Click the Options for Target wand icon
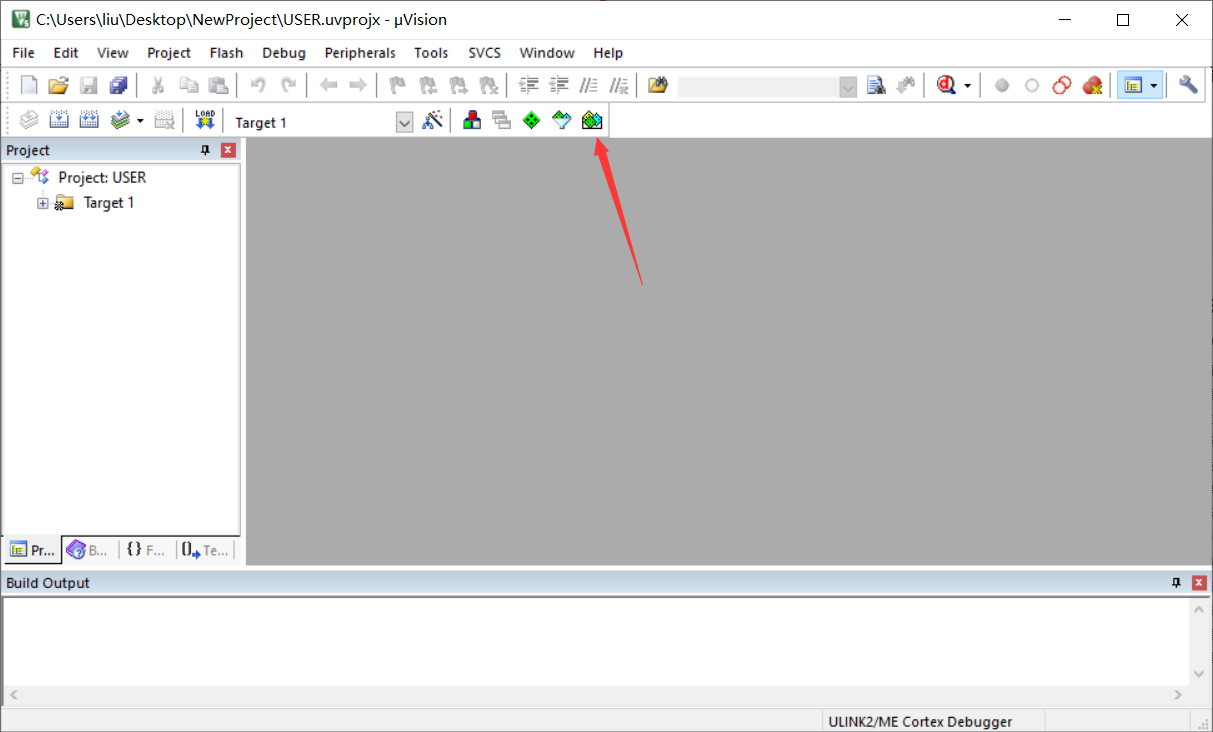1213x732 pixels. tap(433, 120)
